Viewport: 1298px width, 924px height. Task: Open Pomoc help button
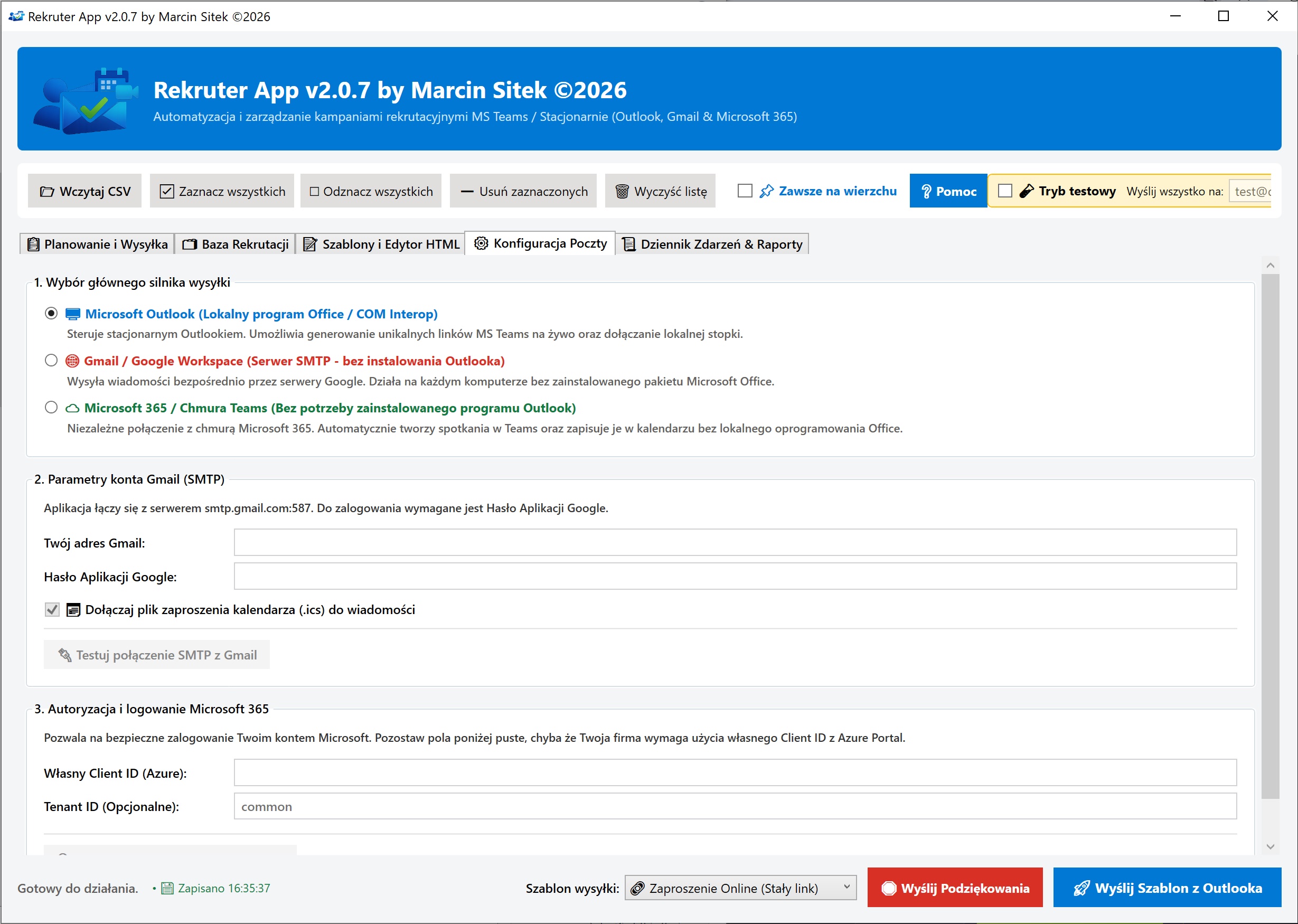point(948,191)
